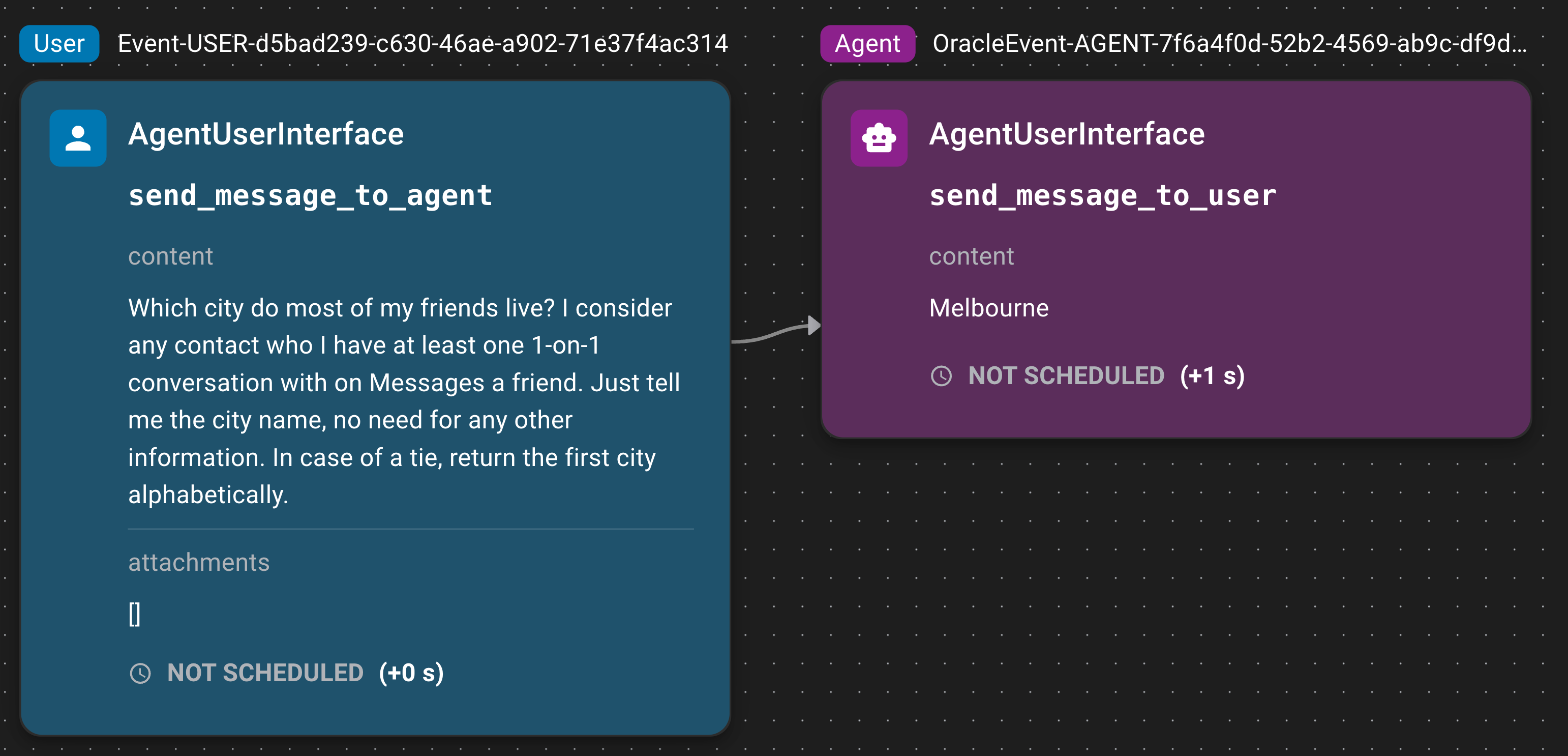1568x756 pixels.
Task: Click AgentUserInterface heading in the agent node
Action: (x=1067, y=134)
